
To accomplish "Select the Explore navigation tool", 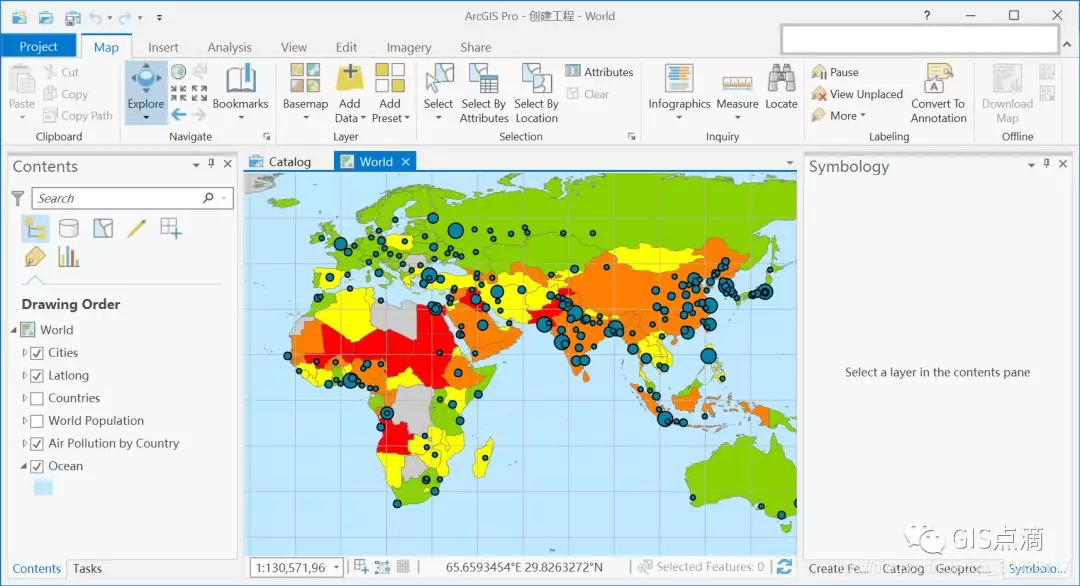I will [146, 92].
